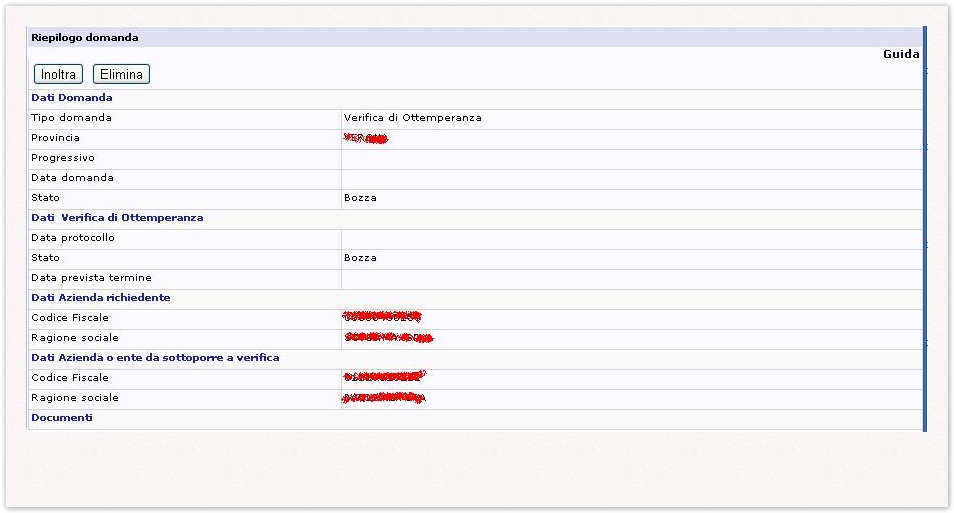Click the redacted Provincia value

(365, 138)
